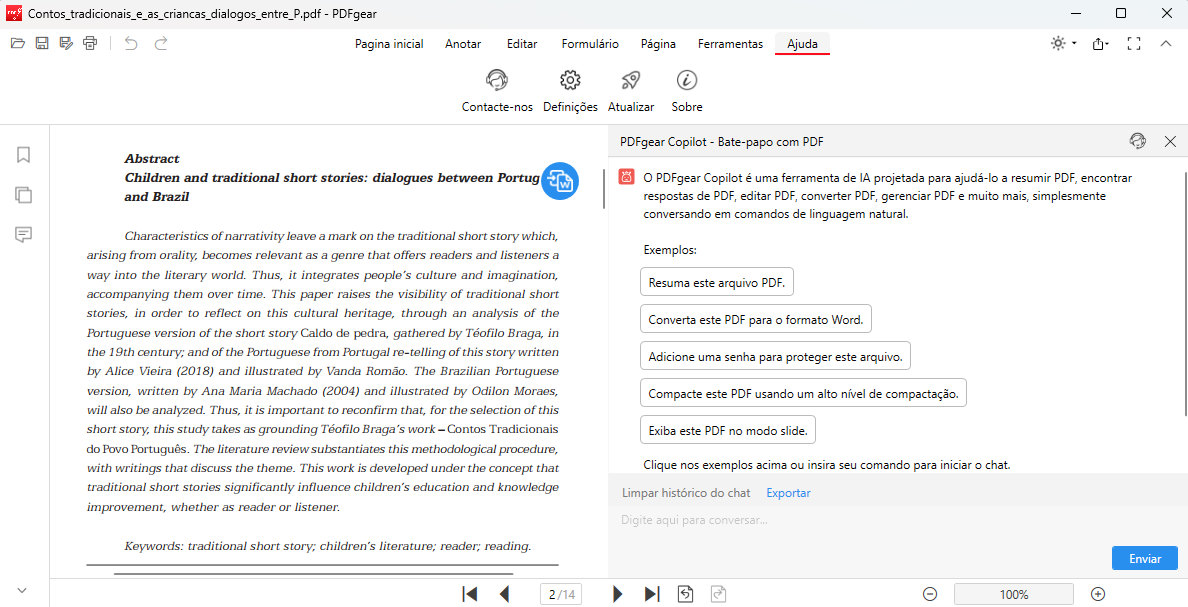Collapse the toolbar with the chevron

point(1166,44)
